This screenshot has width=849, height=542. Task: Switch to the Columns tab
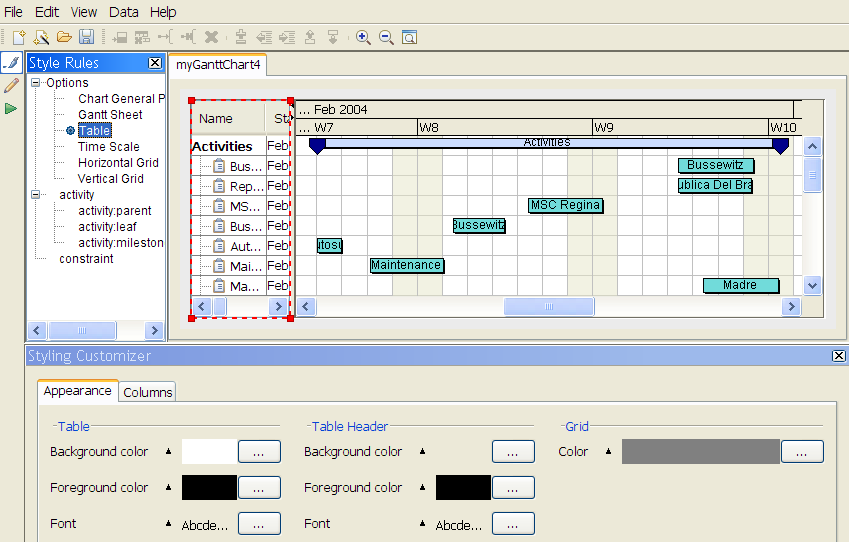[148, 392]
